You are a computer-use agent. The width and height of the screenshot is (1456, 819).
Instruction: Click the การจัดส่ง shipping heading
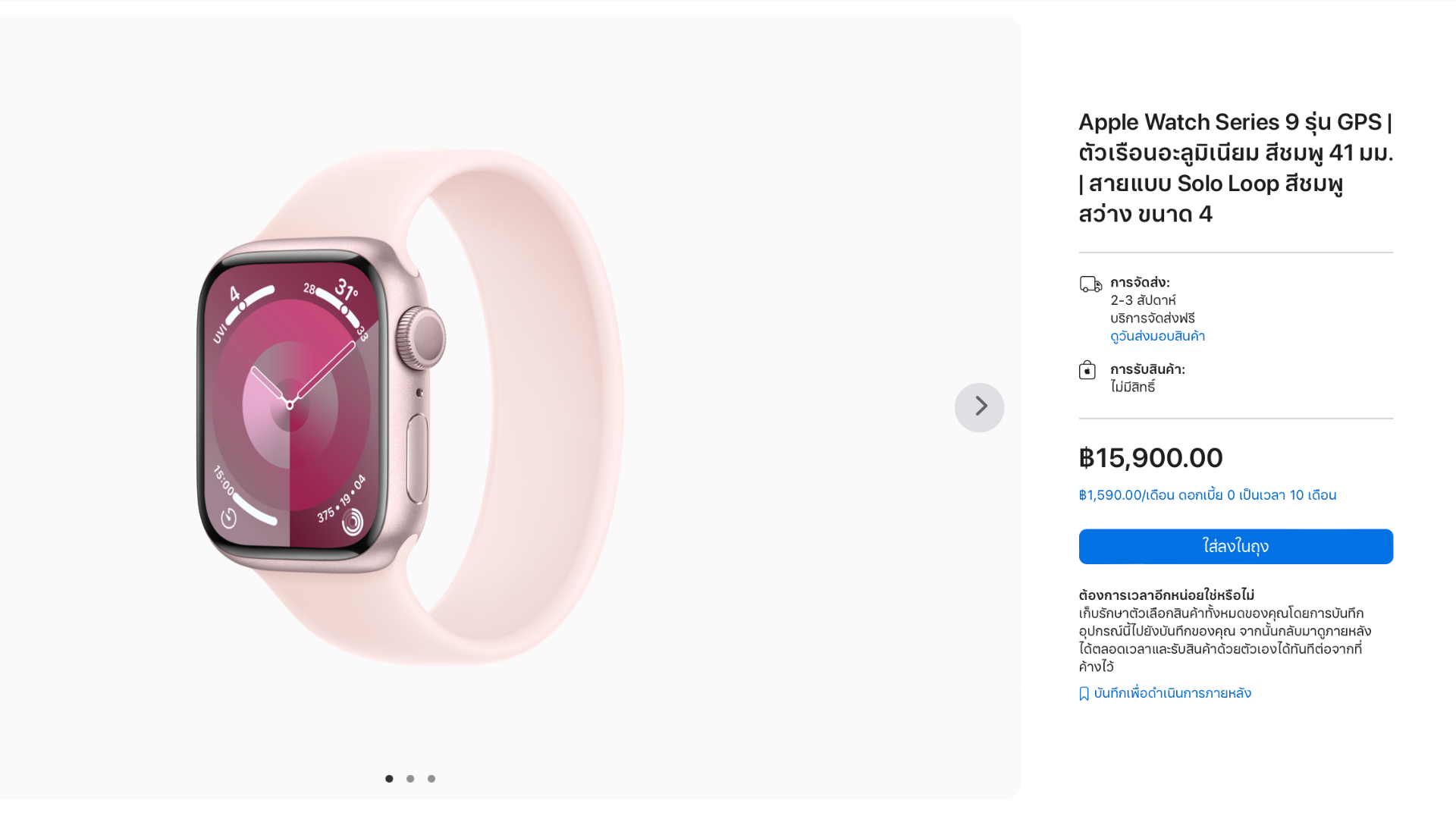click(1140, 283)
